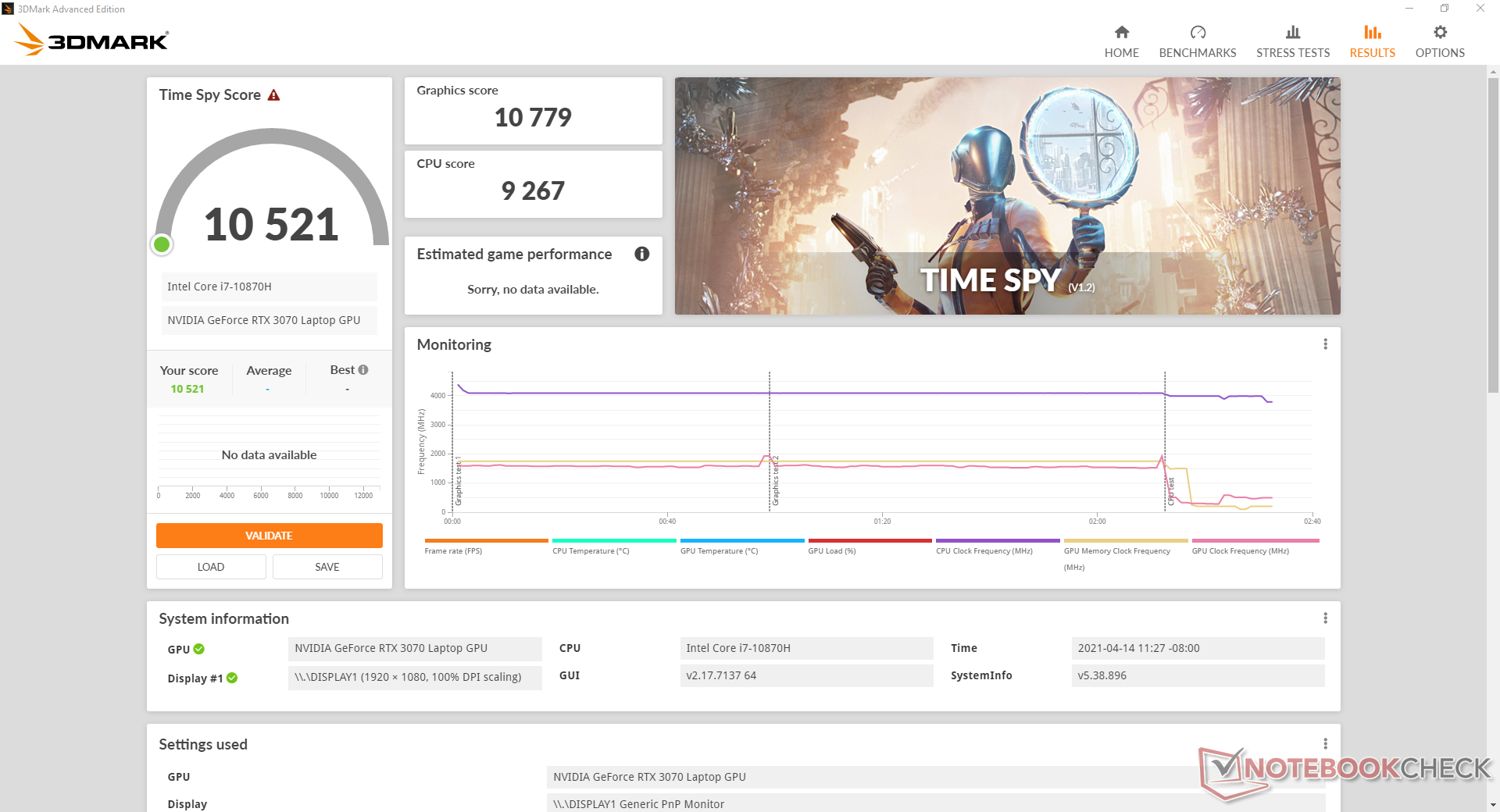Image resolution: width=1500 pixels, height=812 pixels.
Task: Open the Monitoring panel three-dot menu
Action: pyautogui.click(x=1325, y=344)
